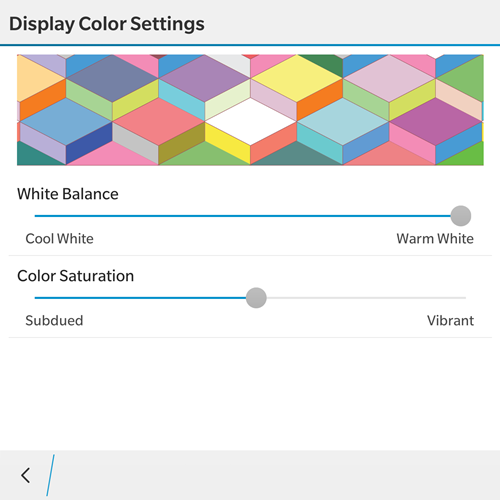Click the Color Saturation heading
The image size is (500, 500).
[x=75, y=276]
